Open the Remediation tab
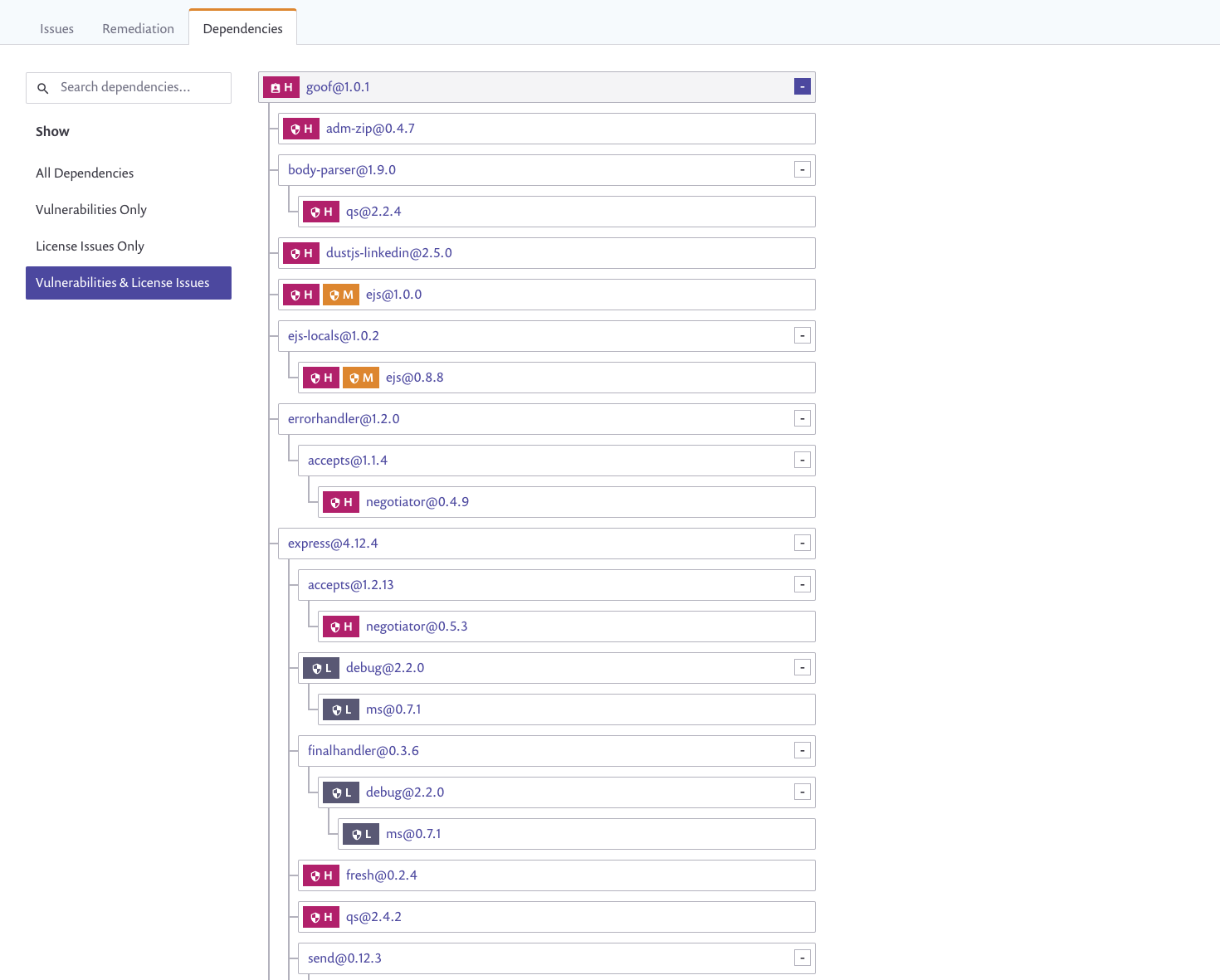Viewport: 1220px width, 980px height. point(137,27)
